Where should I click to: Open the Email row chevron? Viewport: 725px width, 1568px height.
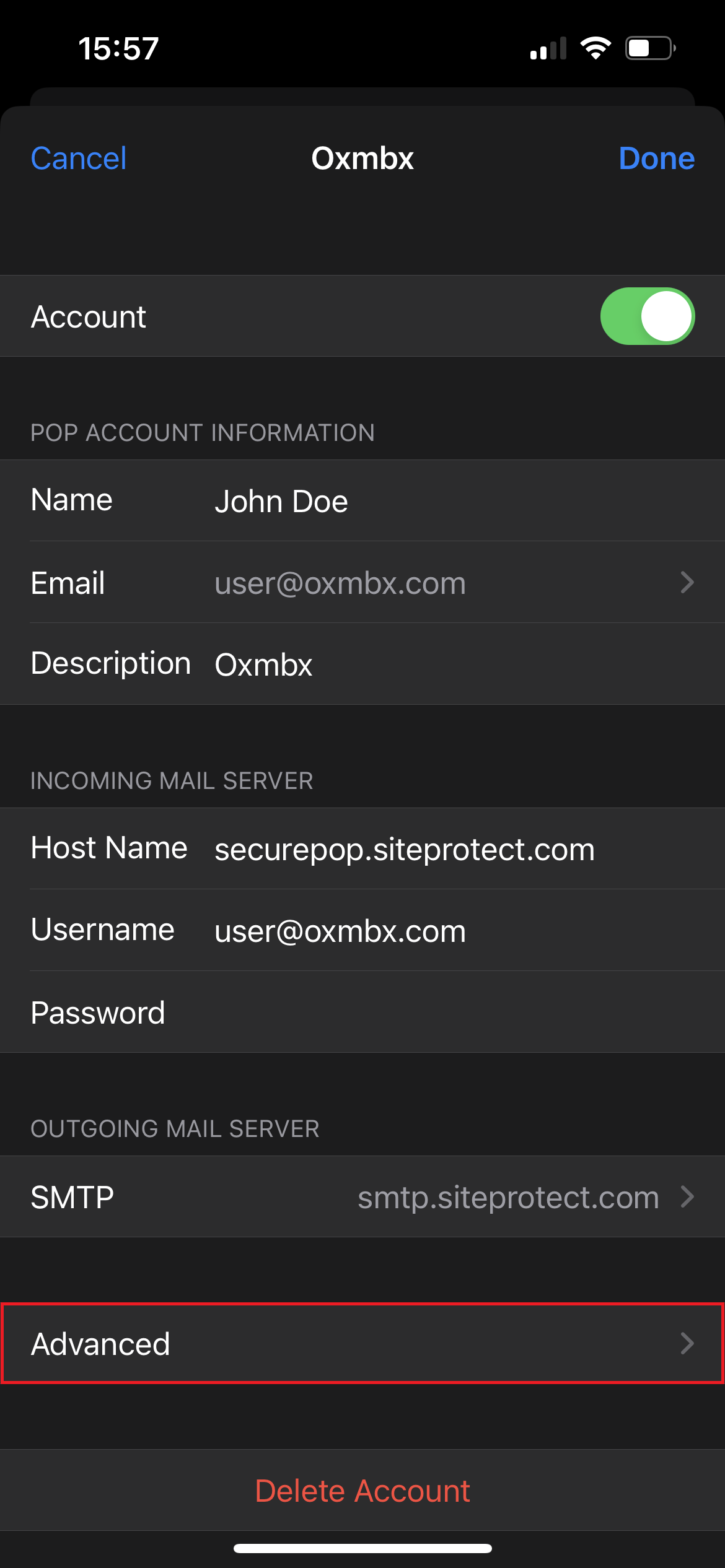click(687, 582)
